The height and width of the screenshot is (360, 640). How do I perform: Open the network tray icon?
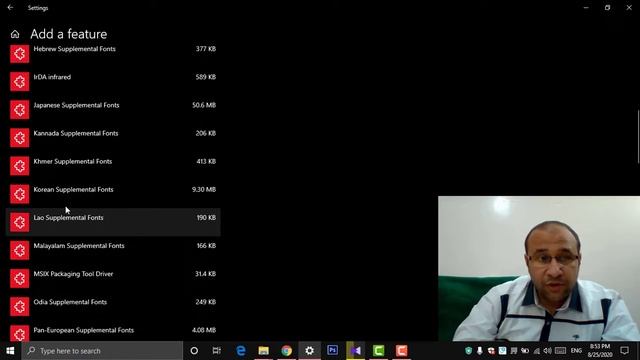tap(537, 351)
